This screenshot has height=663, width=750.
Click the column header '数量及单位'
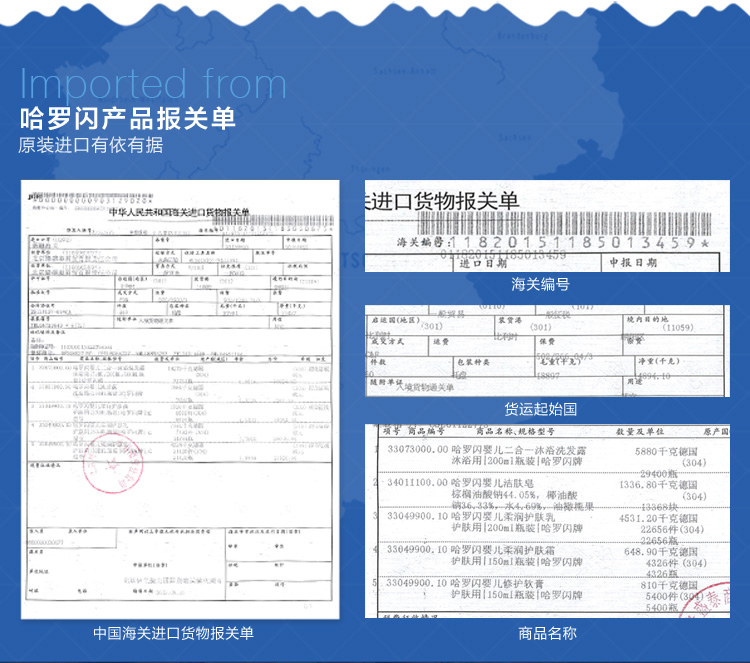640,431
